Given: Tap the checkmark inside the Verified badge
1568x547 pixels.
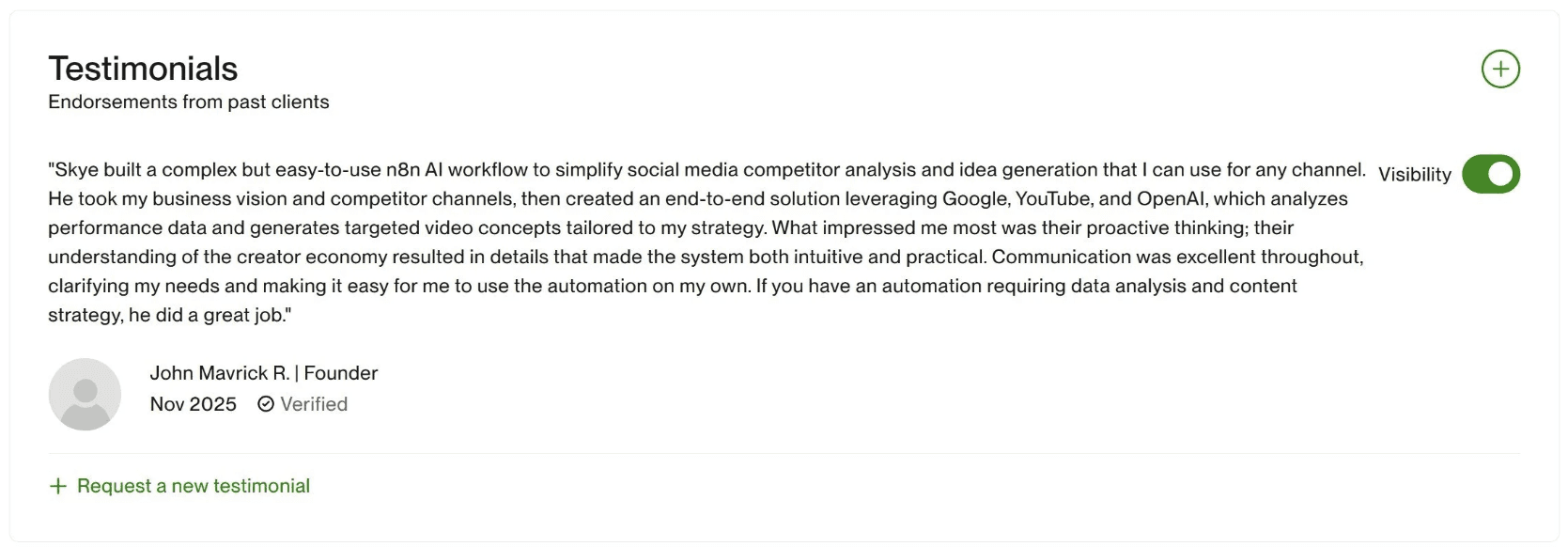Looking at the screenshot, I should click(265, 404).
